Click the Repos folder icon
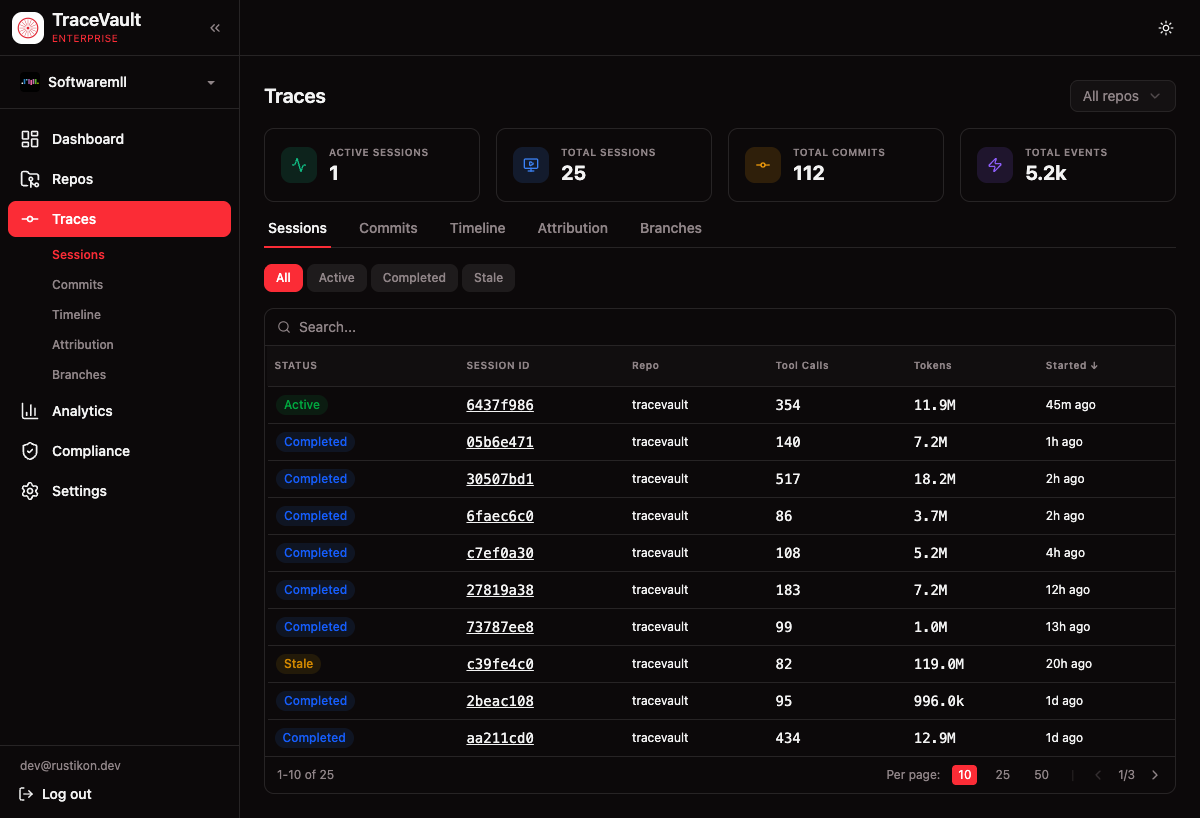Viewport: 1200px width, 818px height. (x=30, y=179)
